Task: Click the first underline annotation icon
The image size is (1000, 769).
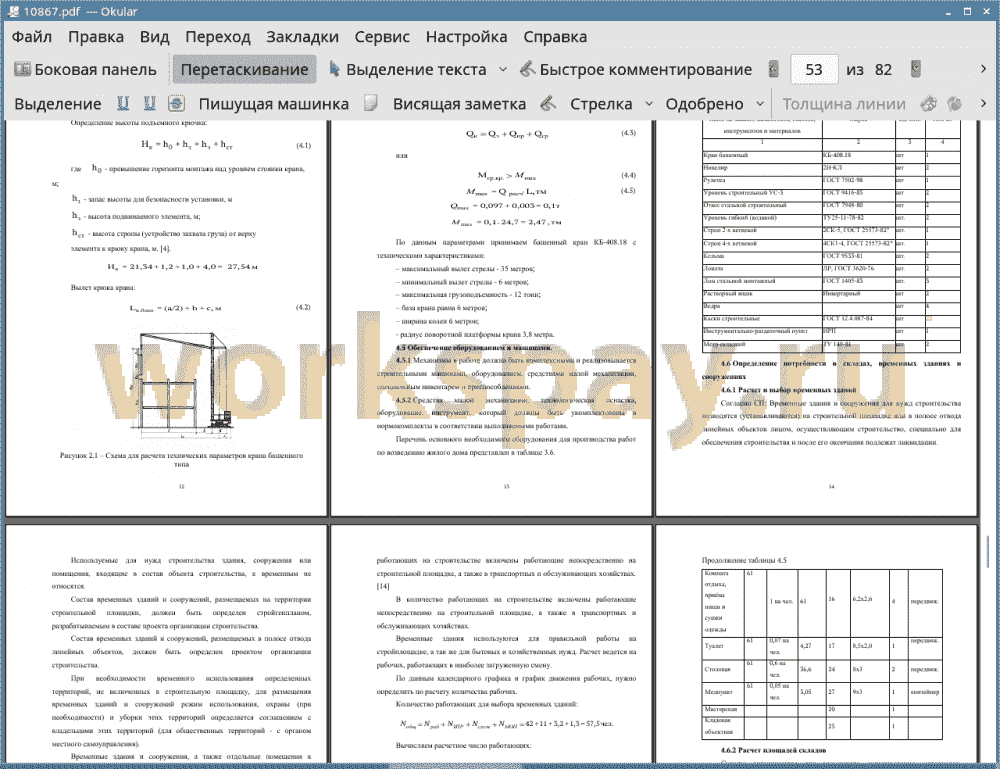Action: [123, 103]
